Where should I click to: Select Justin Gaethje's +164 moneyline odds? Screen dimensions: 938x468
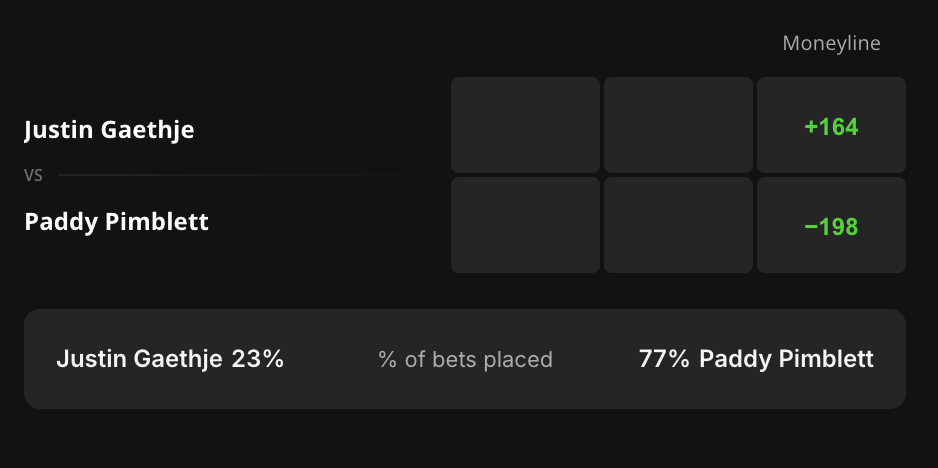tap(831, 125)
